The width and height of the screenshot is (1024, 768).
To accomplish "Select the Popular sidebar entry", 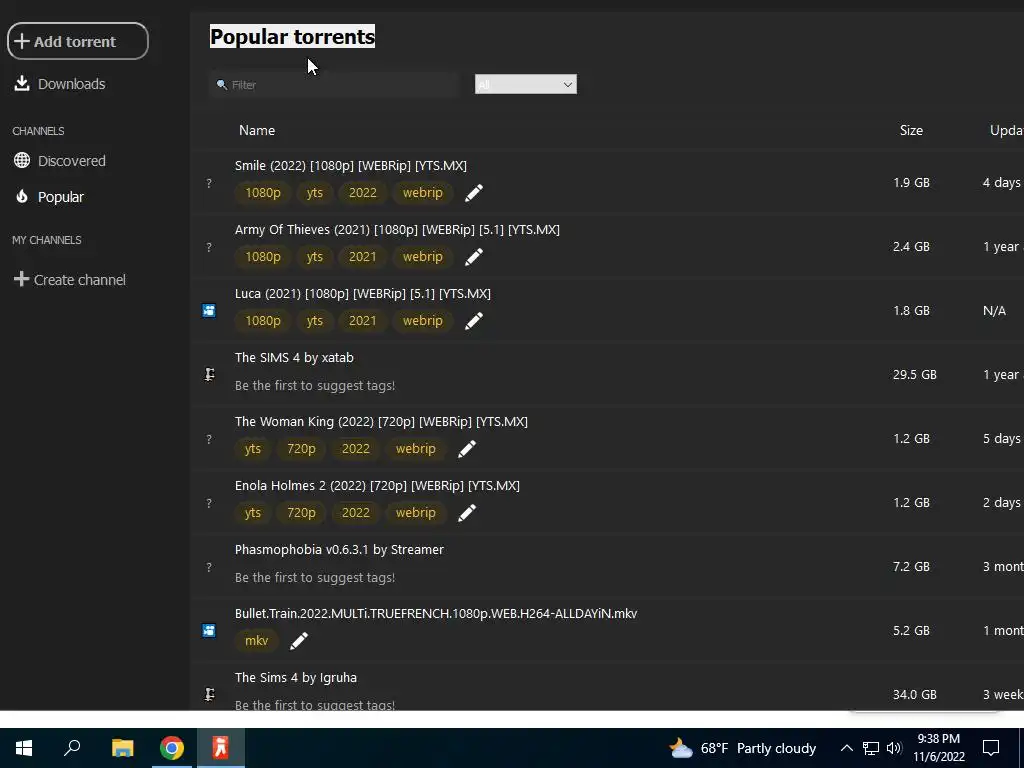I will click(49, 197).
